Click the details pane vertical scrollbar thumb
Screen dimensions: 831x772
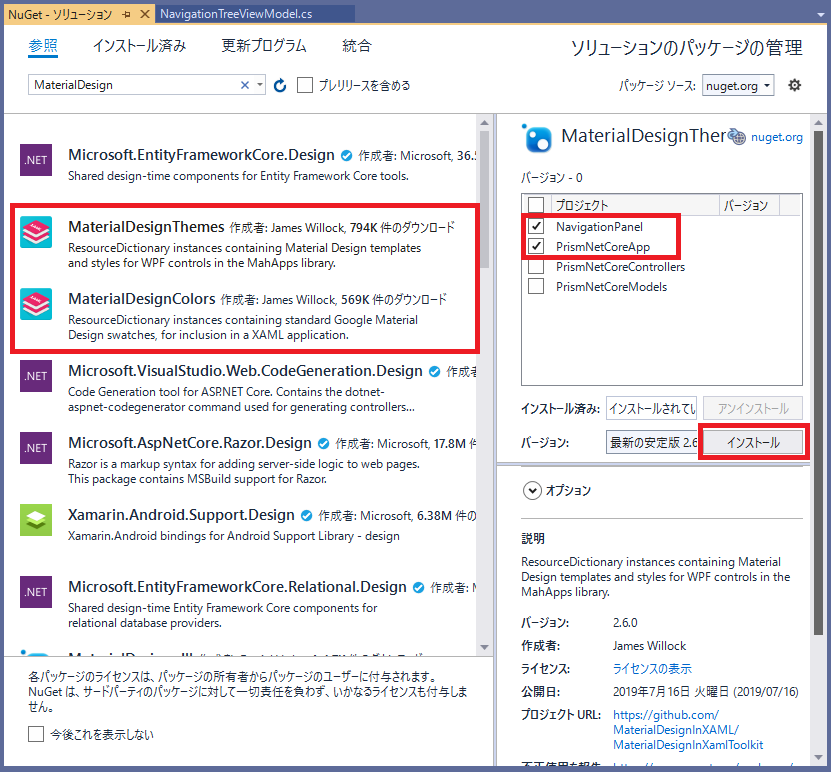[x=818, y=381]
